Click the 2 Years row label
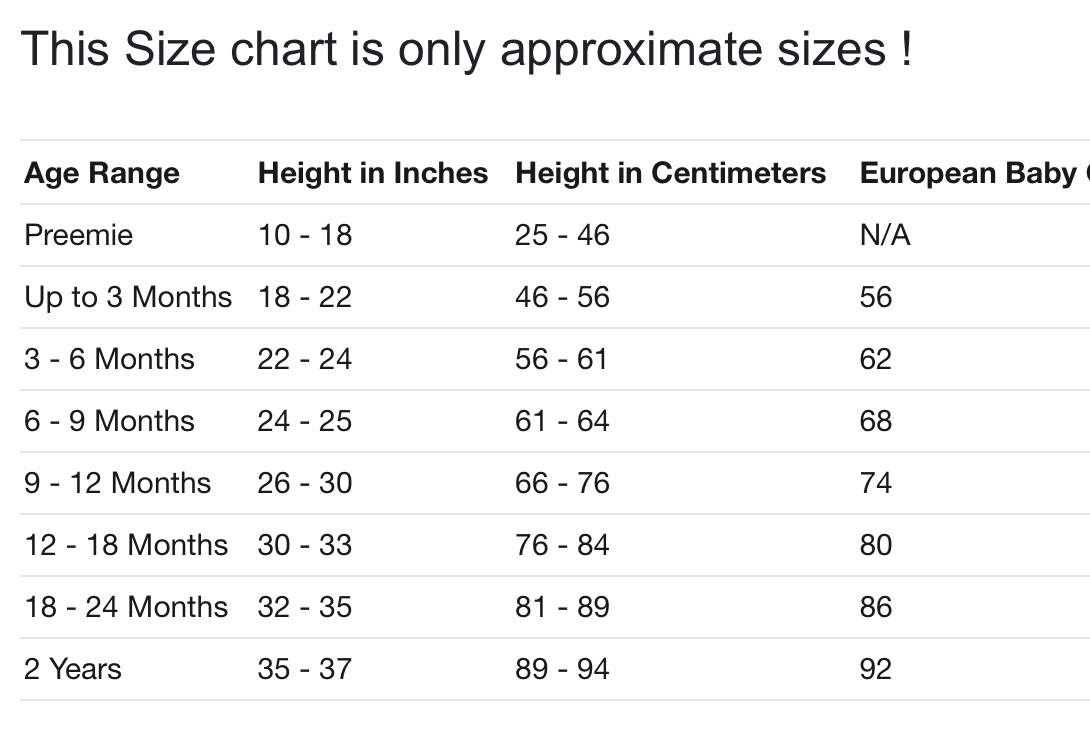 [73, 670]
